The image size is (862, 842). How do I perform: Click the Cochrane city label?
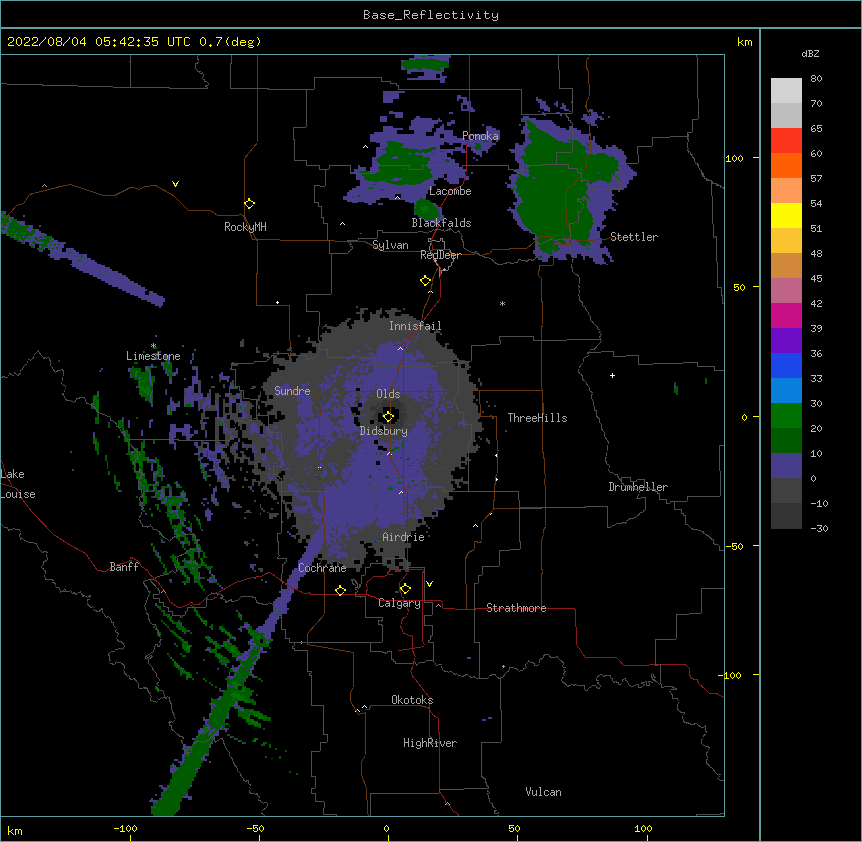coord(322,568)
